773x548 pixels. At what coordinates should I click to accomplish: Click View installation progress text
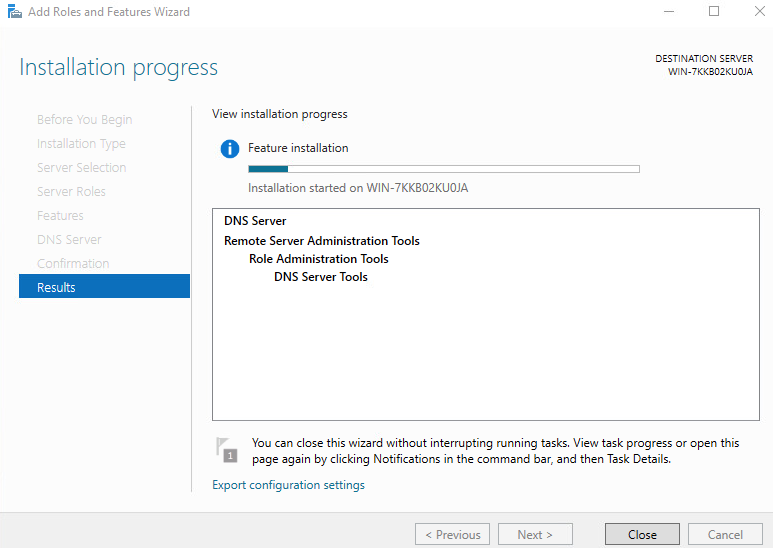(x=280, y=114)
